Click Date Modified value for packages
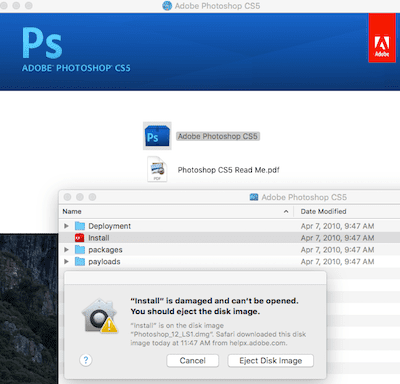Viewport: 400px width, 384px height. 337,250
